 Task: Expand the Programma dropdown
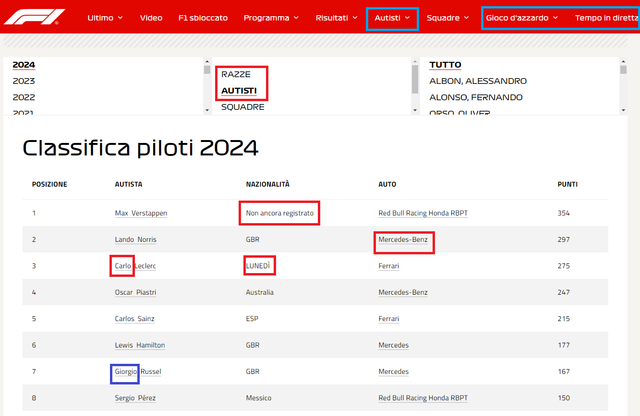(x=271, y=18)
